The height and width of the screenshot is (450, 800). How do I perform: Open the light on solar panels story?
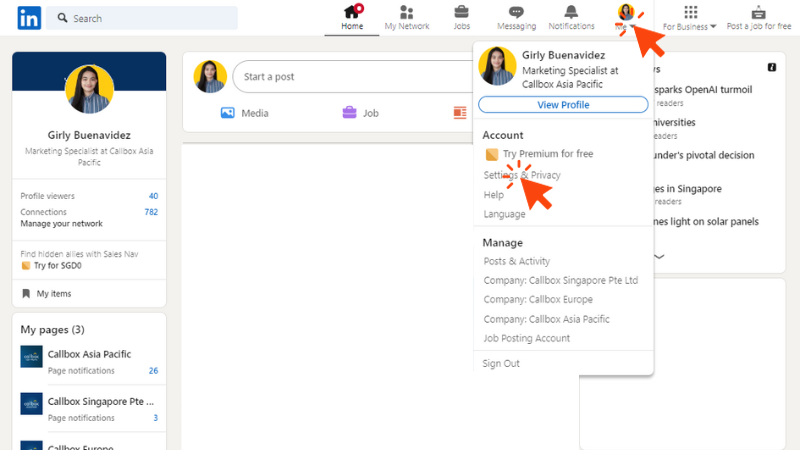(706, 221)
